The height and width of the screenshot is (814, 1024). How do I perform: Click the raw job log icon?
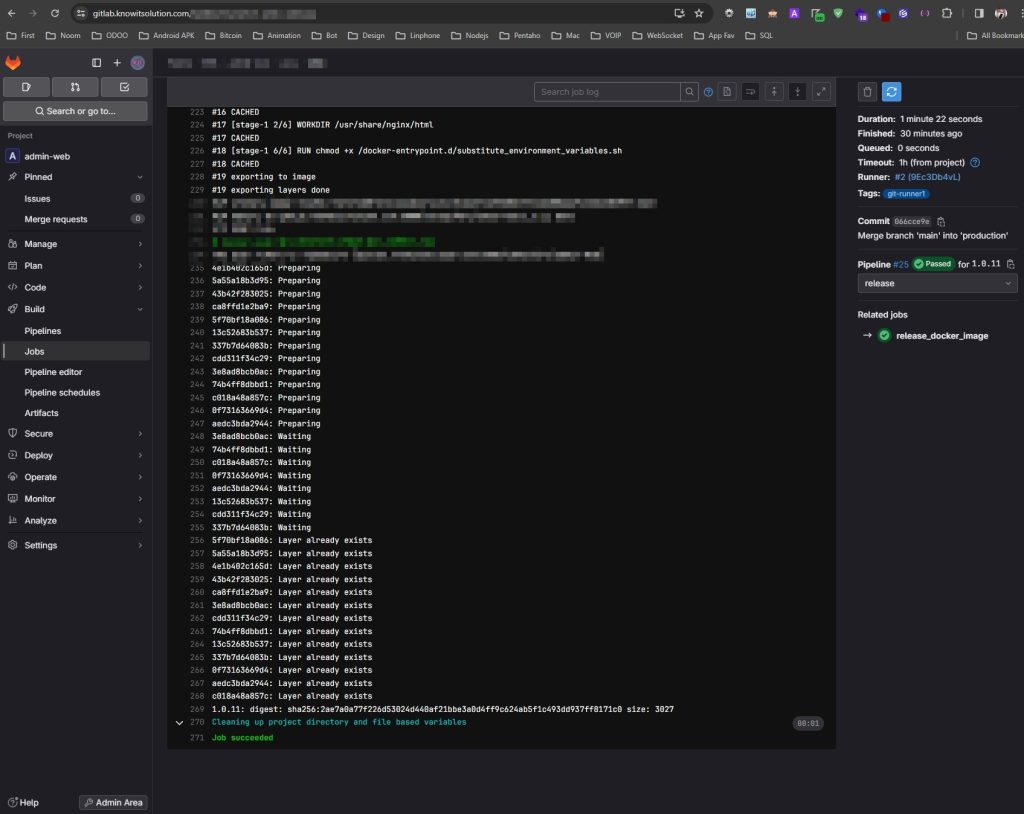point(727,92)
